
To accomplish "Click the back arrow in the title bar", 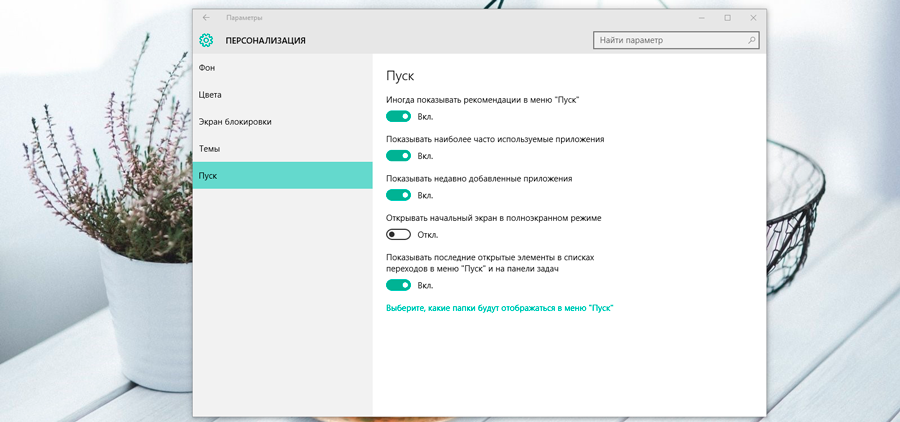I will [206, 18].
